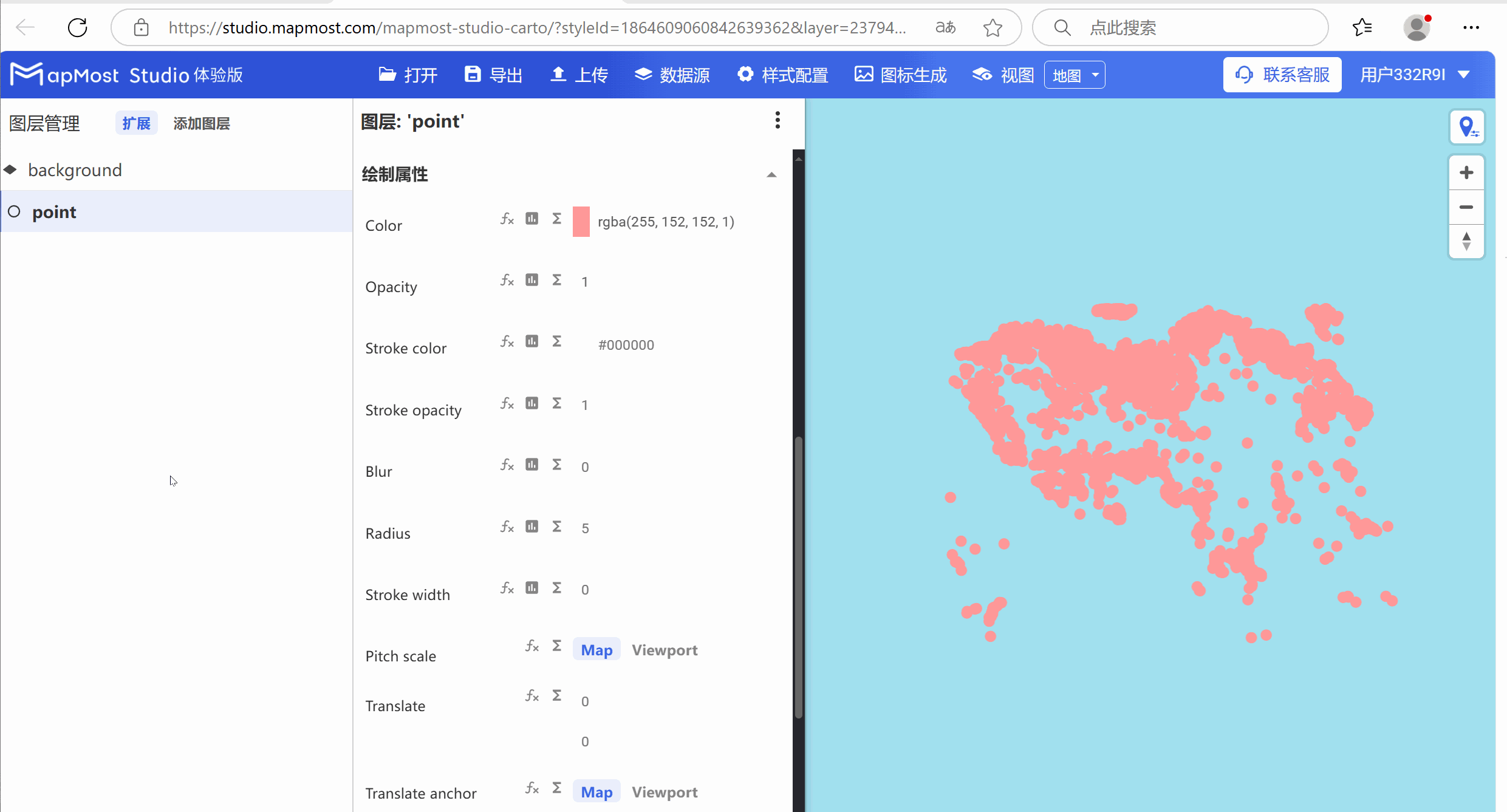Open the function editor for Color
The width and height of the screenshot is (1507, 812).
[x=507, y=219]
